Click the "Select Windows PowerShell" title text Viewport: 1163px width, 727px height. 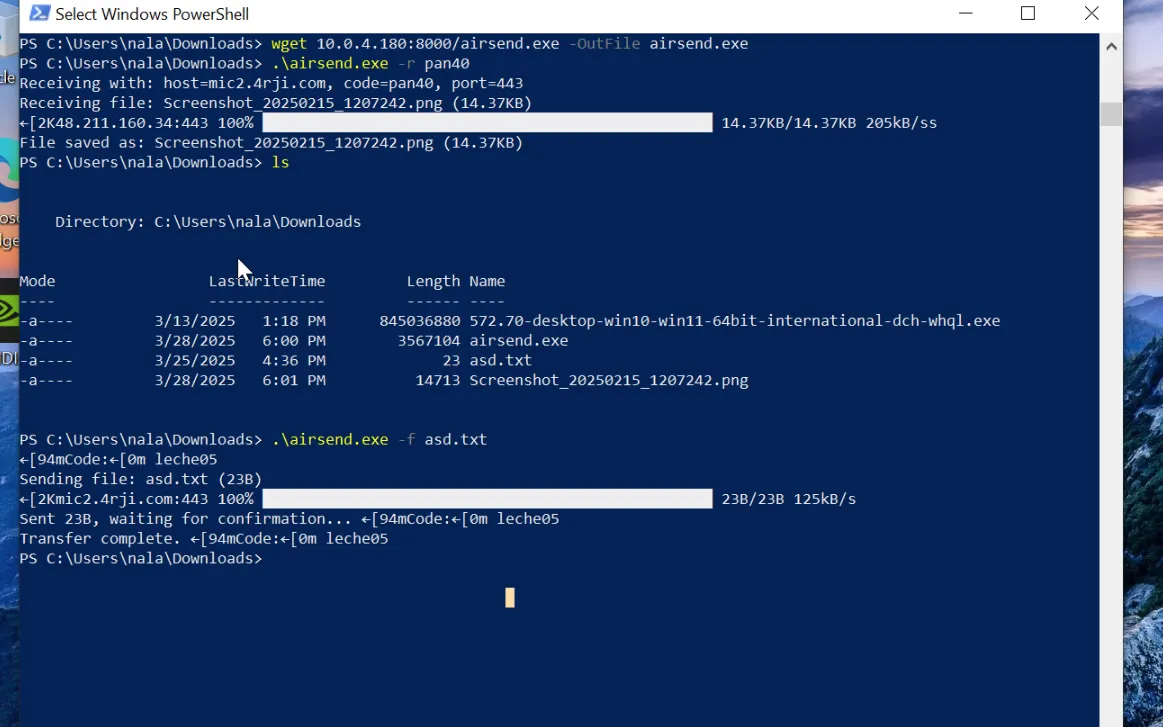coord(152,14)
